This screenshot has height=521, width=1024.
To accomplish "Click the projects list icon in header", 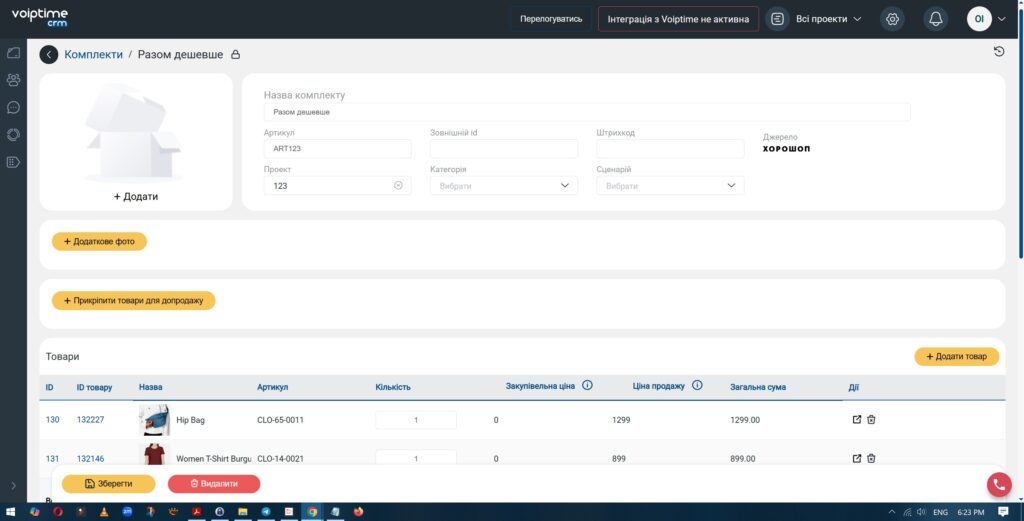I will (777, 19).
